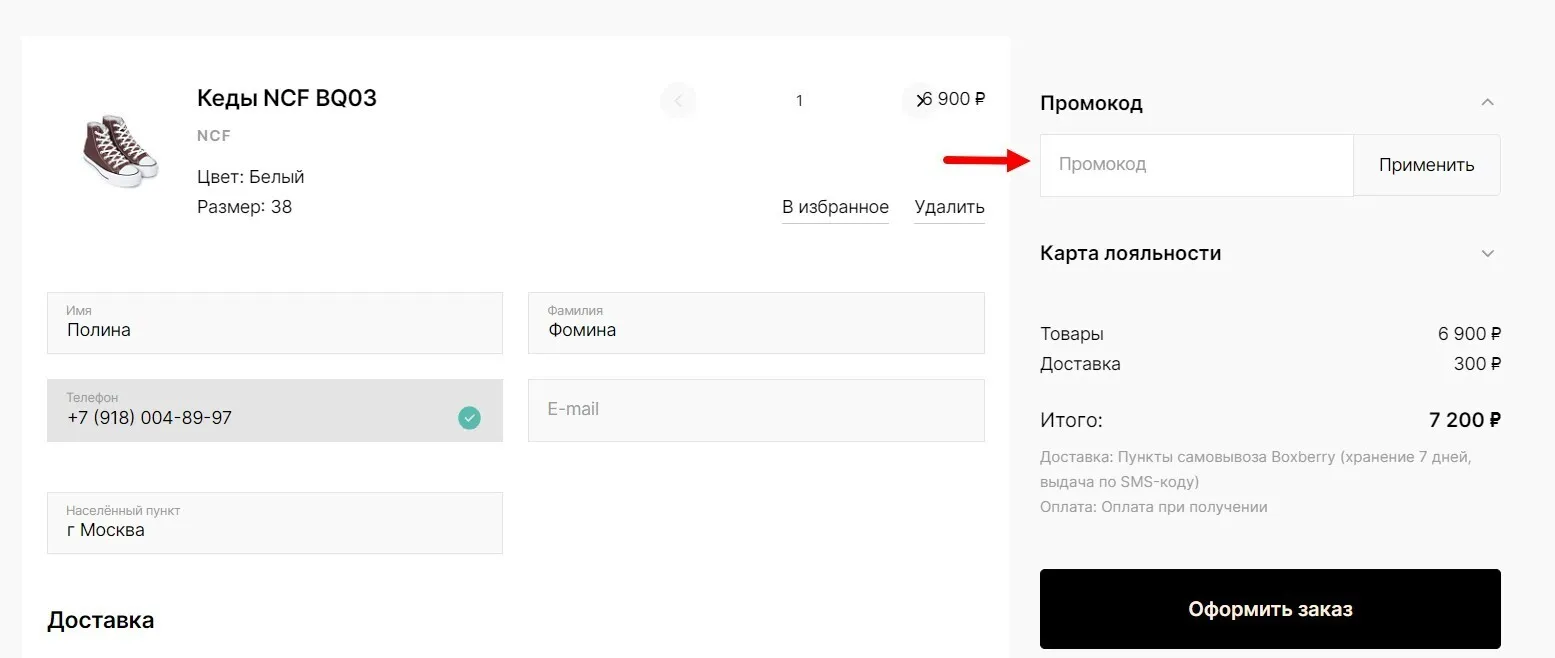Add item to favorites via В избранное

(835, 208)
